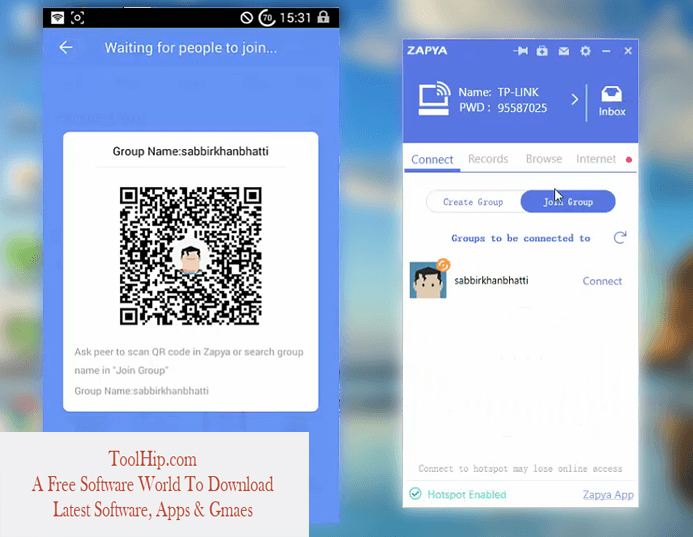Click avatar in center of QR code

[190, 257]
